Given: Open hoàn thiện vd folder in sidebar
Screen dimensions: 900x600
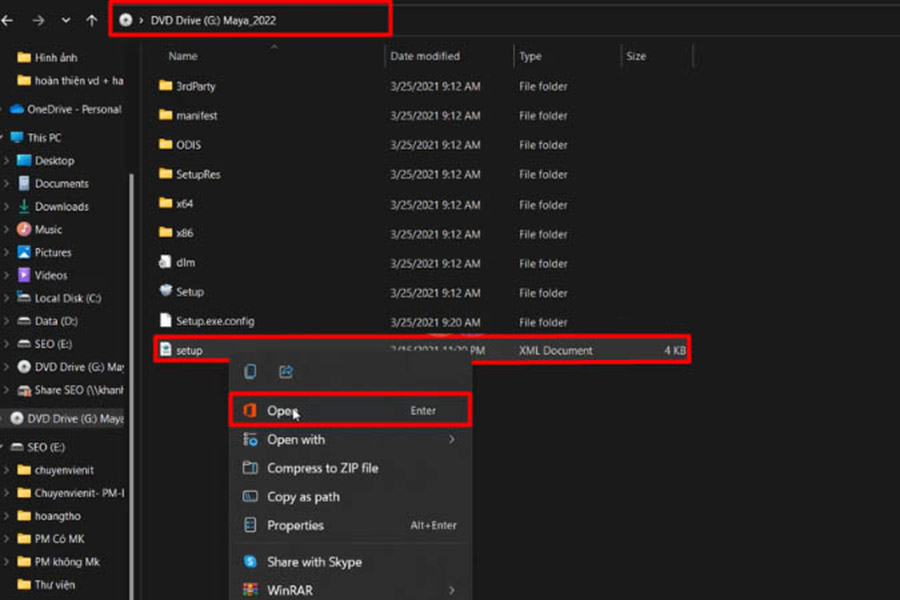Looking at the screenshot, I should [x=71, y=80].
